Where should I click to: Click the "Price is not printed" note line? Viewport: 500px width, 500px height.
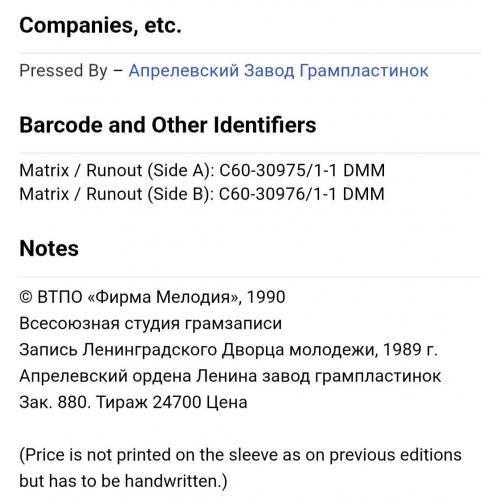241,455
